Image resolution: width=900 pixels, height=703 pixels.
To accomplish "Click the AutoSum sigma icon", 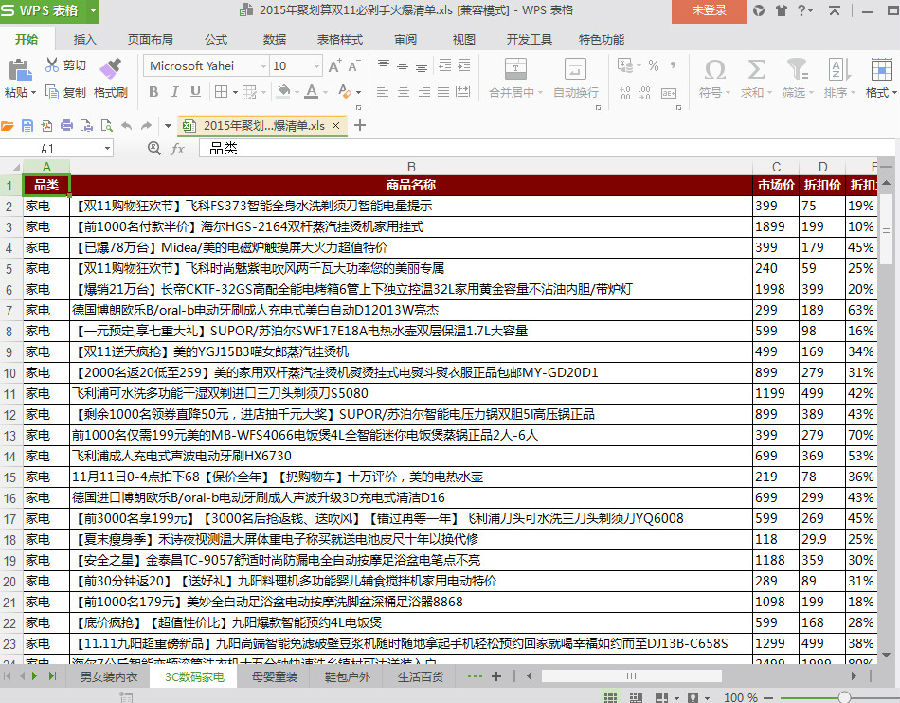I will tap(757, 70).
